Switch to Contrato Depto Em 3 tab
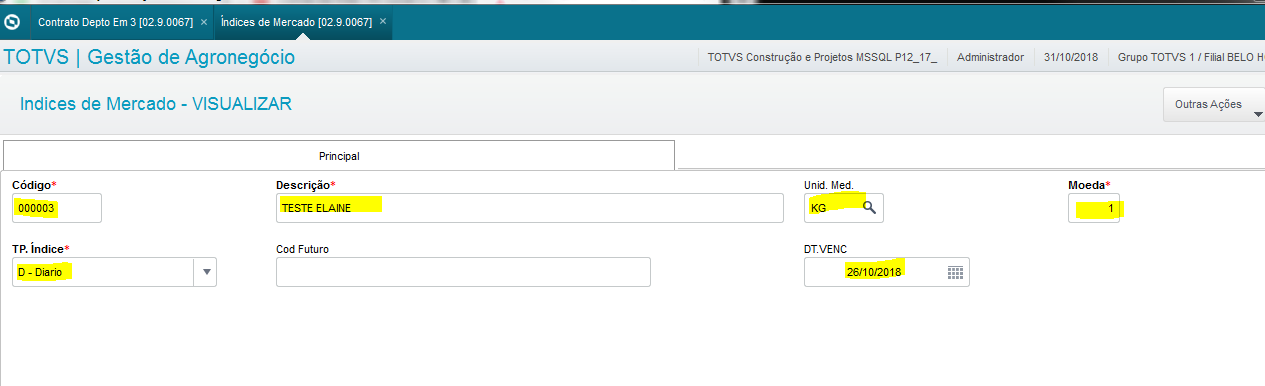 pos(115,21)
